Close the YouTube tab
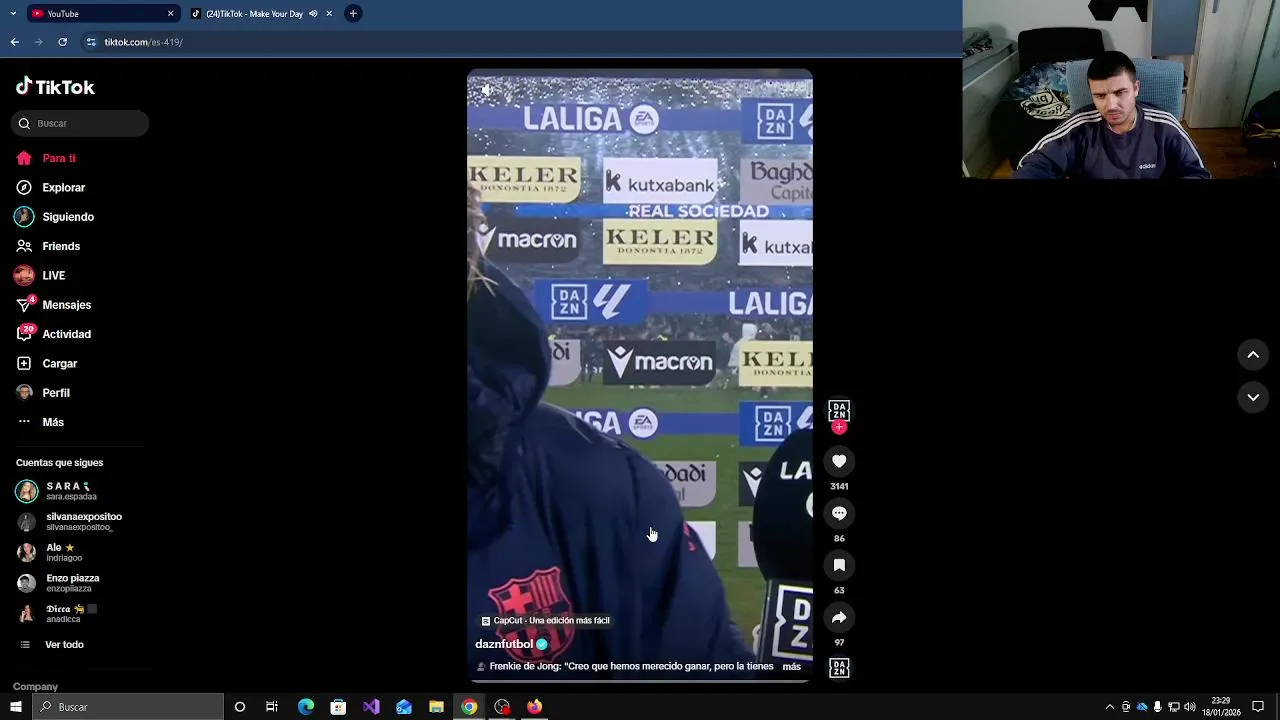The width and height of the screenshot is (1280, 720). pyautogui.click(x=170, y=14)
